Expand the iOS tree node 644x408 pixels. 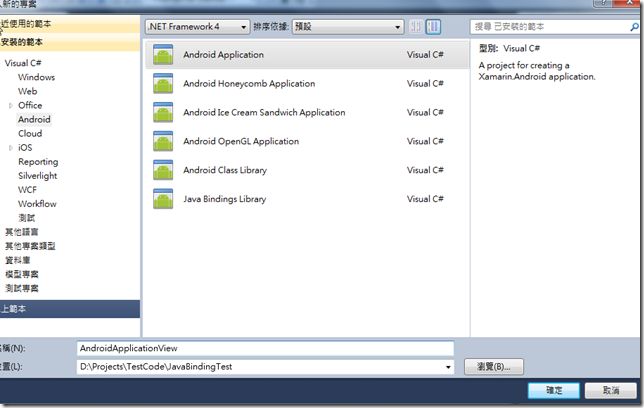point(11,148)
